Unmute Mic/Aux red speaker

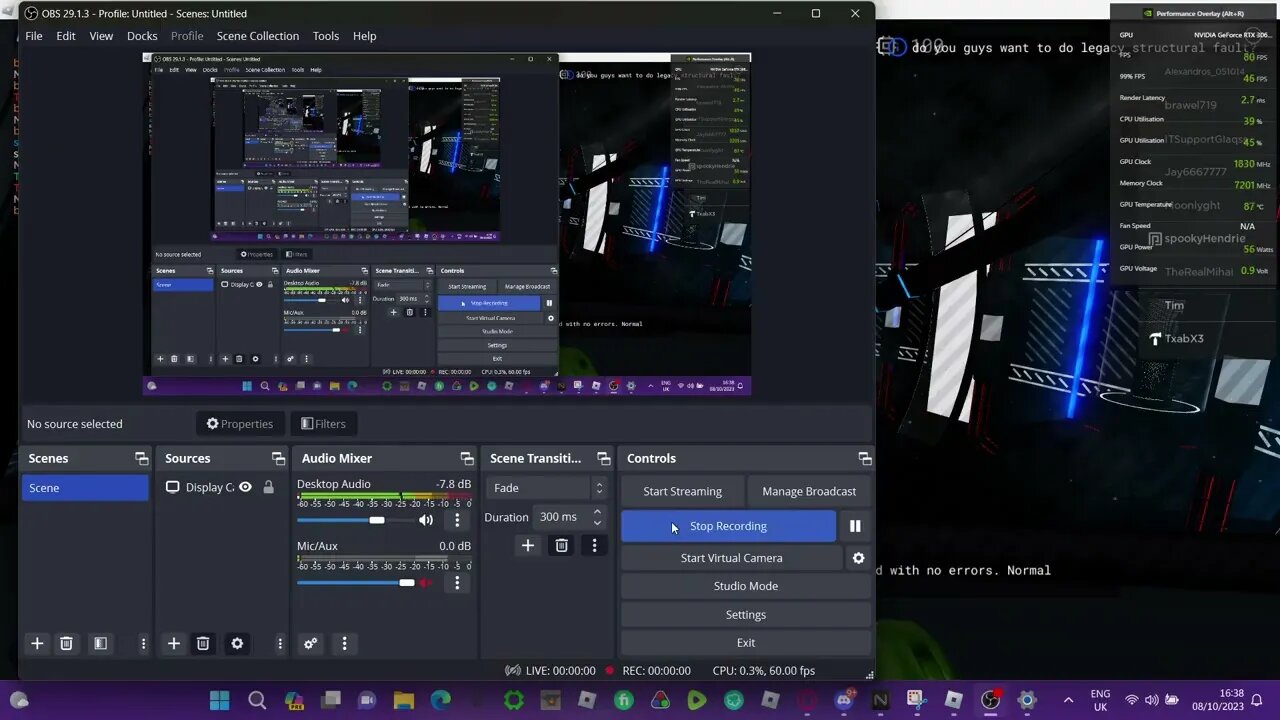click(426, 582)
